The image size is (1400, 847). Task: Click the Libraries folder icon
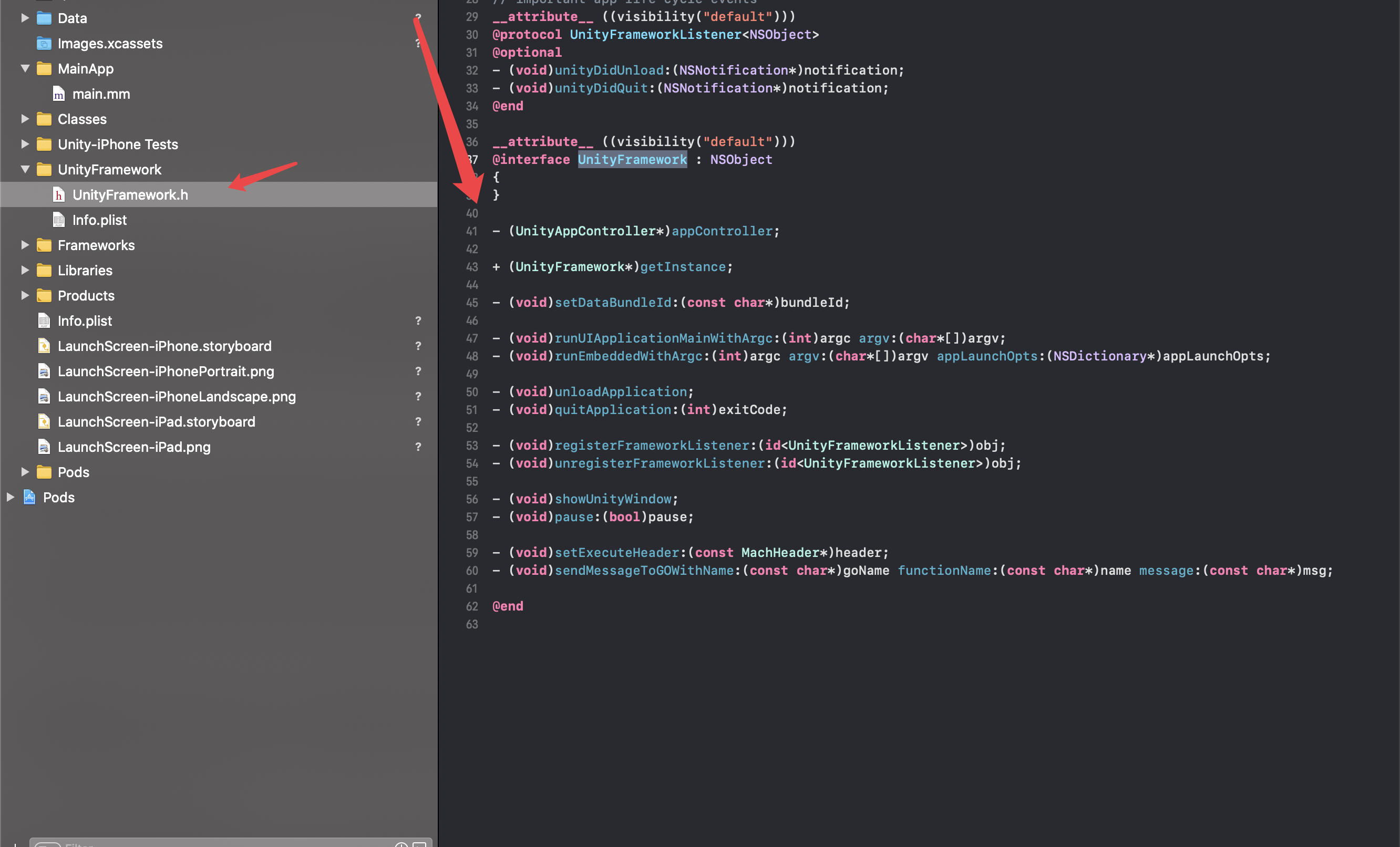point(44,271)
